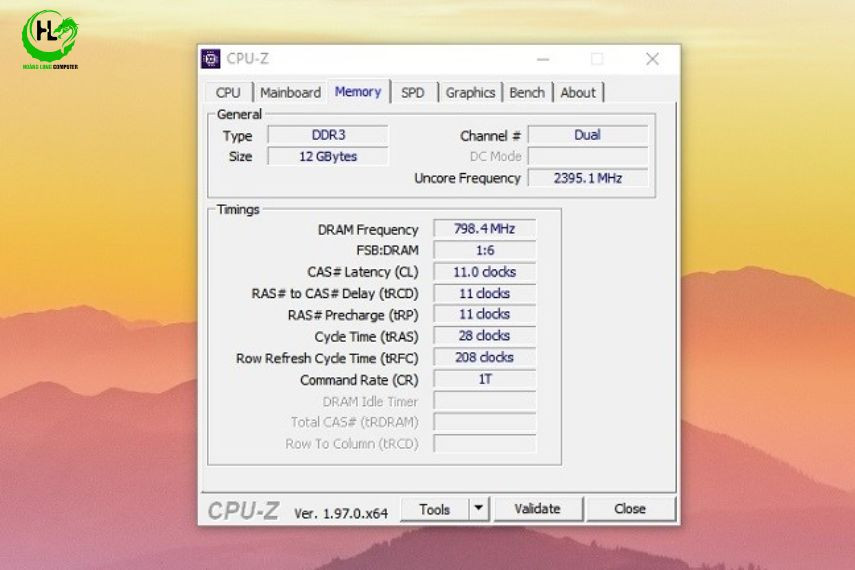Click the CPU-Z logo text in footer
This screenshot has width=855, height=570.
coord(243,511)
